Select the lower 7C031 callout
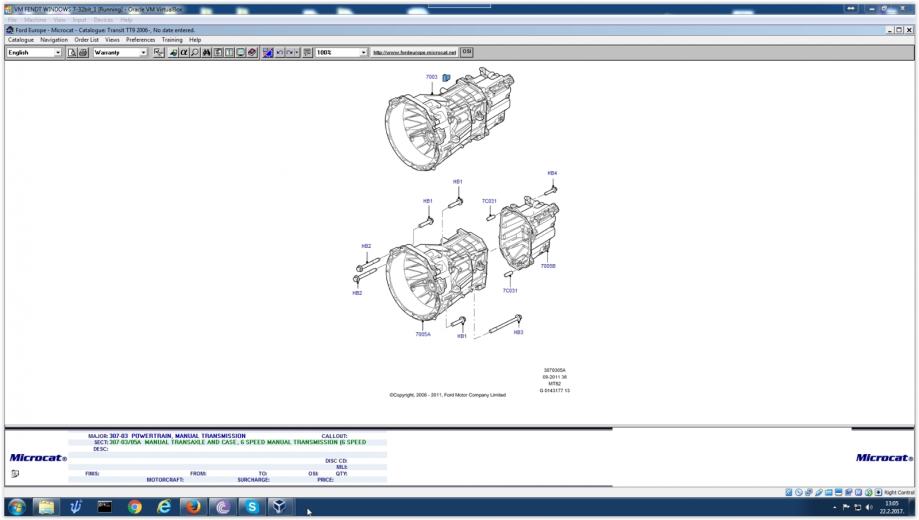This screenshot has height=520, width=919. 510,291
